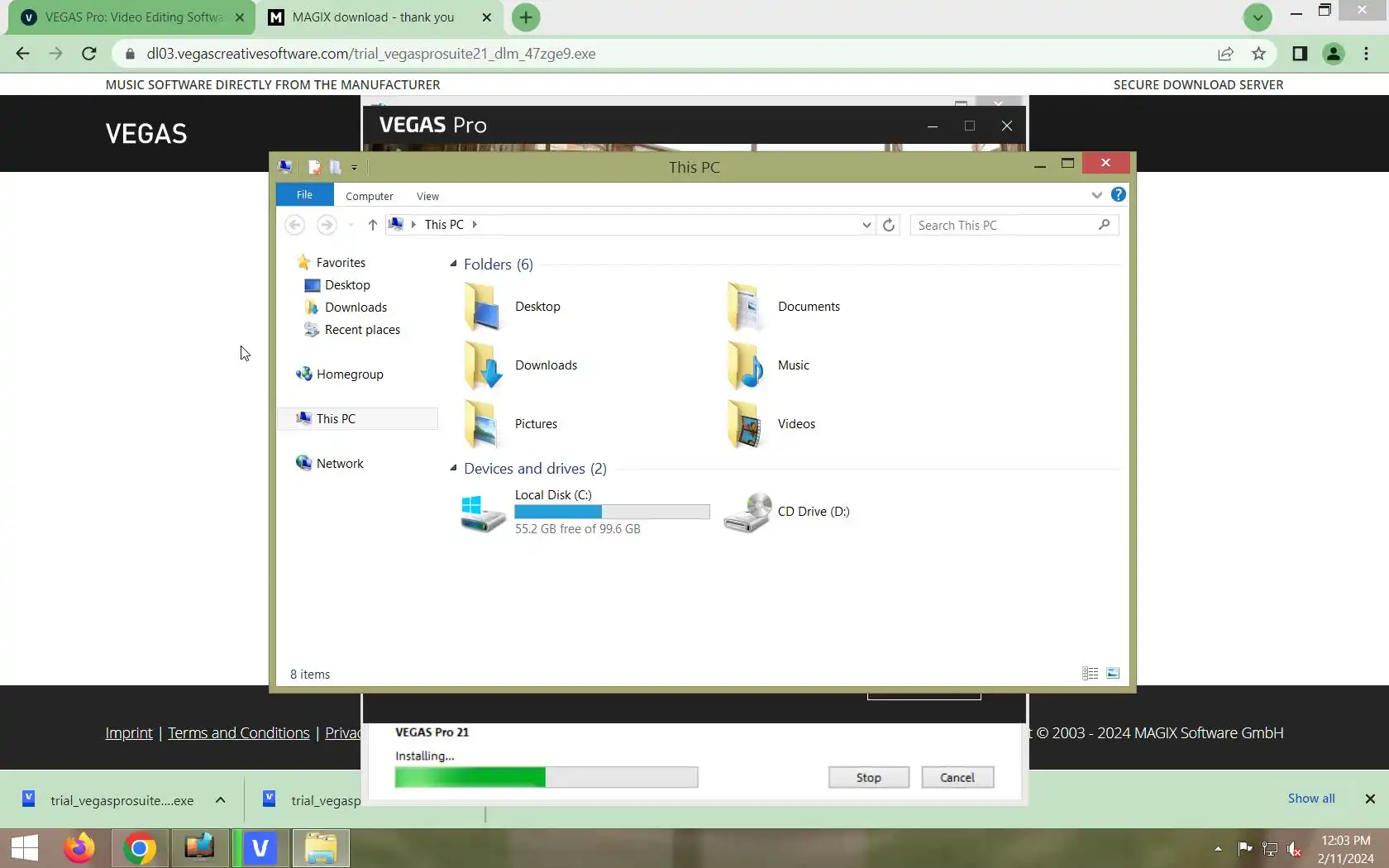
Task: Click the Explorer back arrow
Action: pos(295,225)
